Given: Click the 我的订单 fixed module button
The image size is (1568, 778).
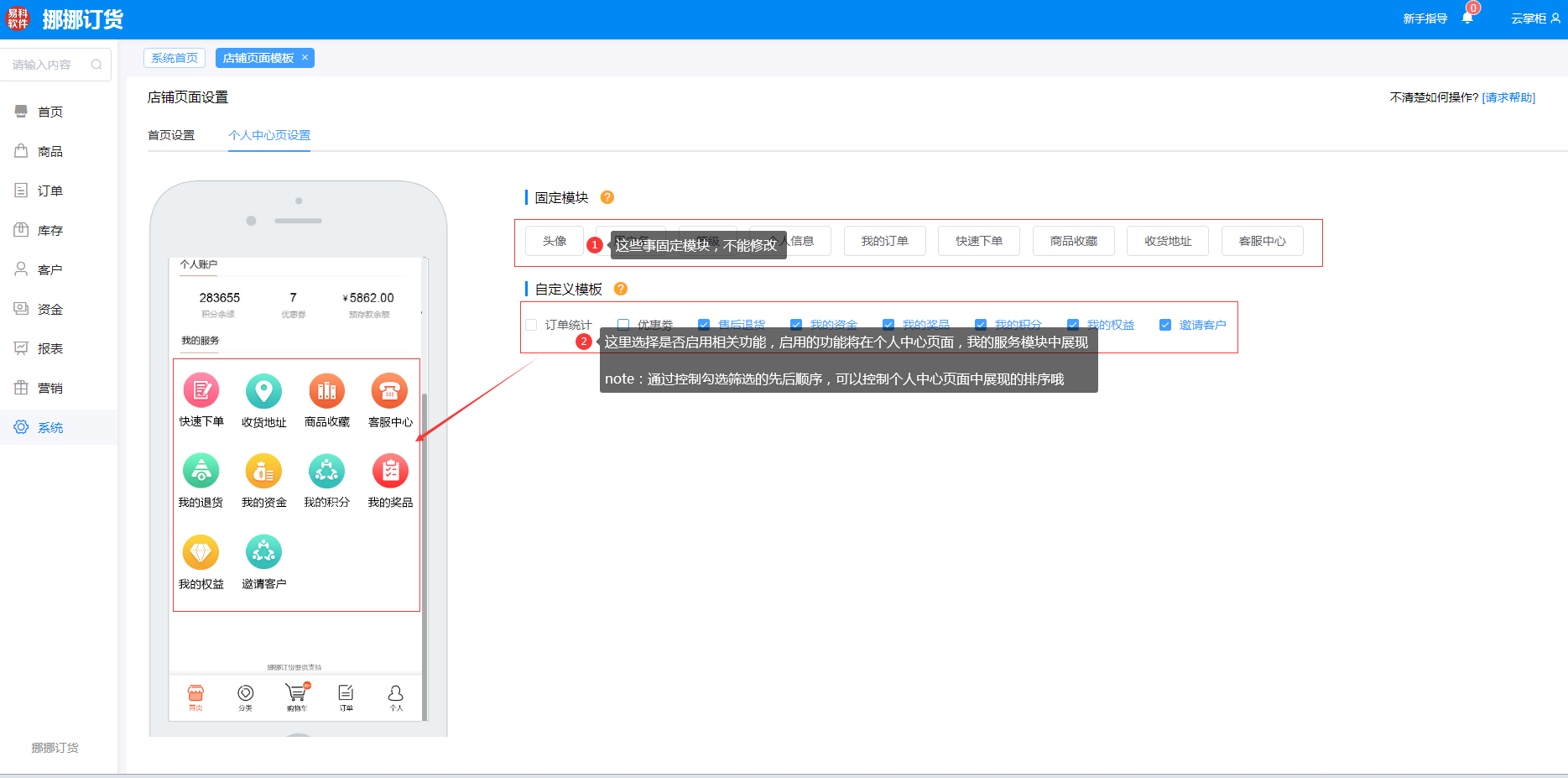Looking at the screenshot, I should (884, 241).
